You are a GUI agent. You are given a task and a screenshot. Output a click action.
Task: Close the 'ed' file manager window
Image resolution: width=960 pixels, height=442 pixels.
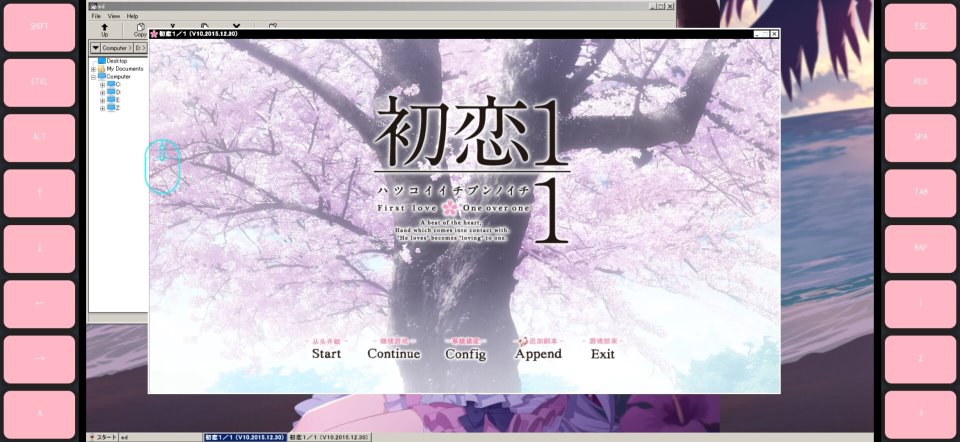pos(670,6)
